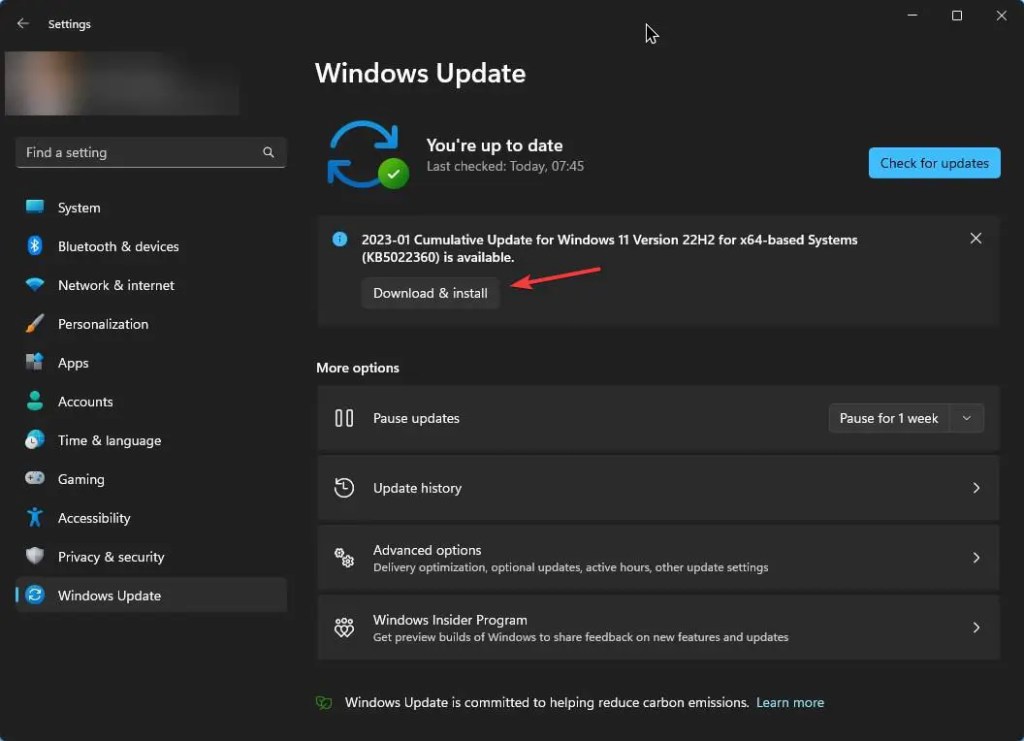Screen dimensions: 1024x741
Task: Click the Windows Insider Program title
Action: pyautogui.click(x=450, y=620)
